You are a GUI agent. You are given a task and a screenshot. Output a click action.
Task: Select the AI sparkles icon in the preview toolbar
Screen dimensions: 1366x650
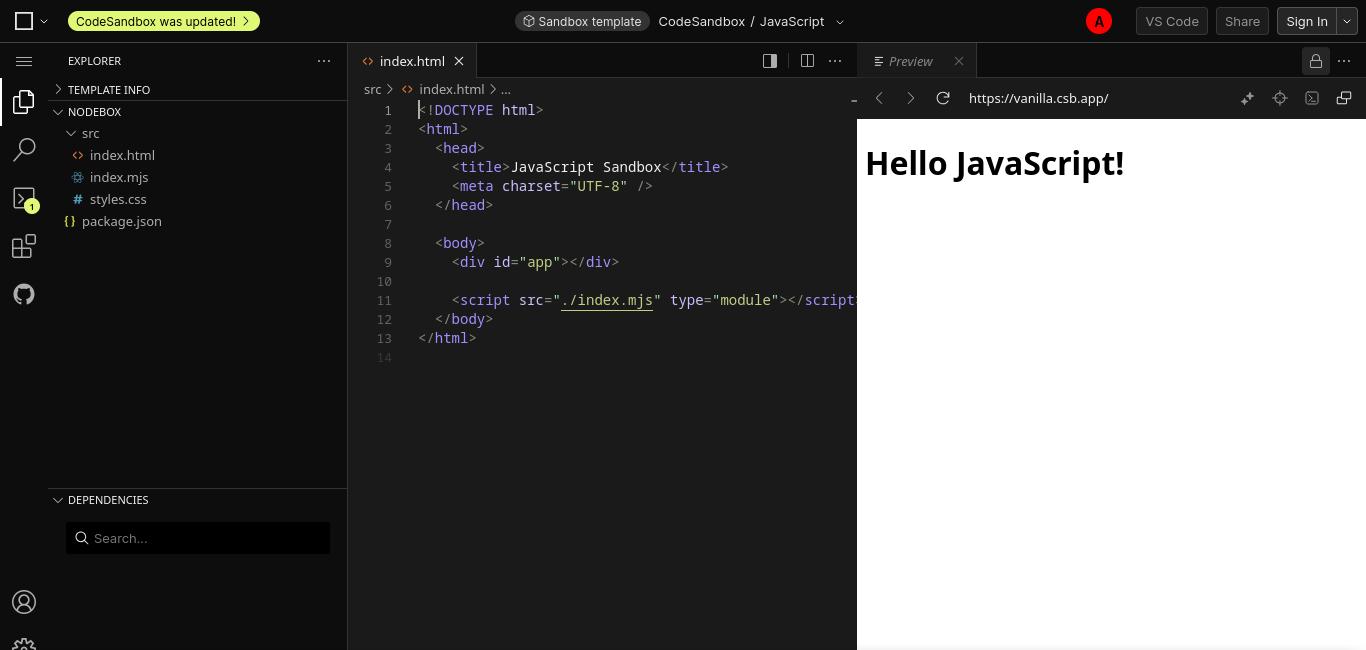1247,98
